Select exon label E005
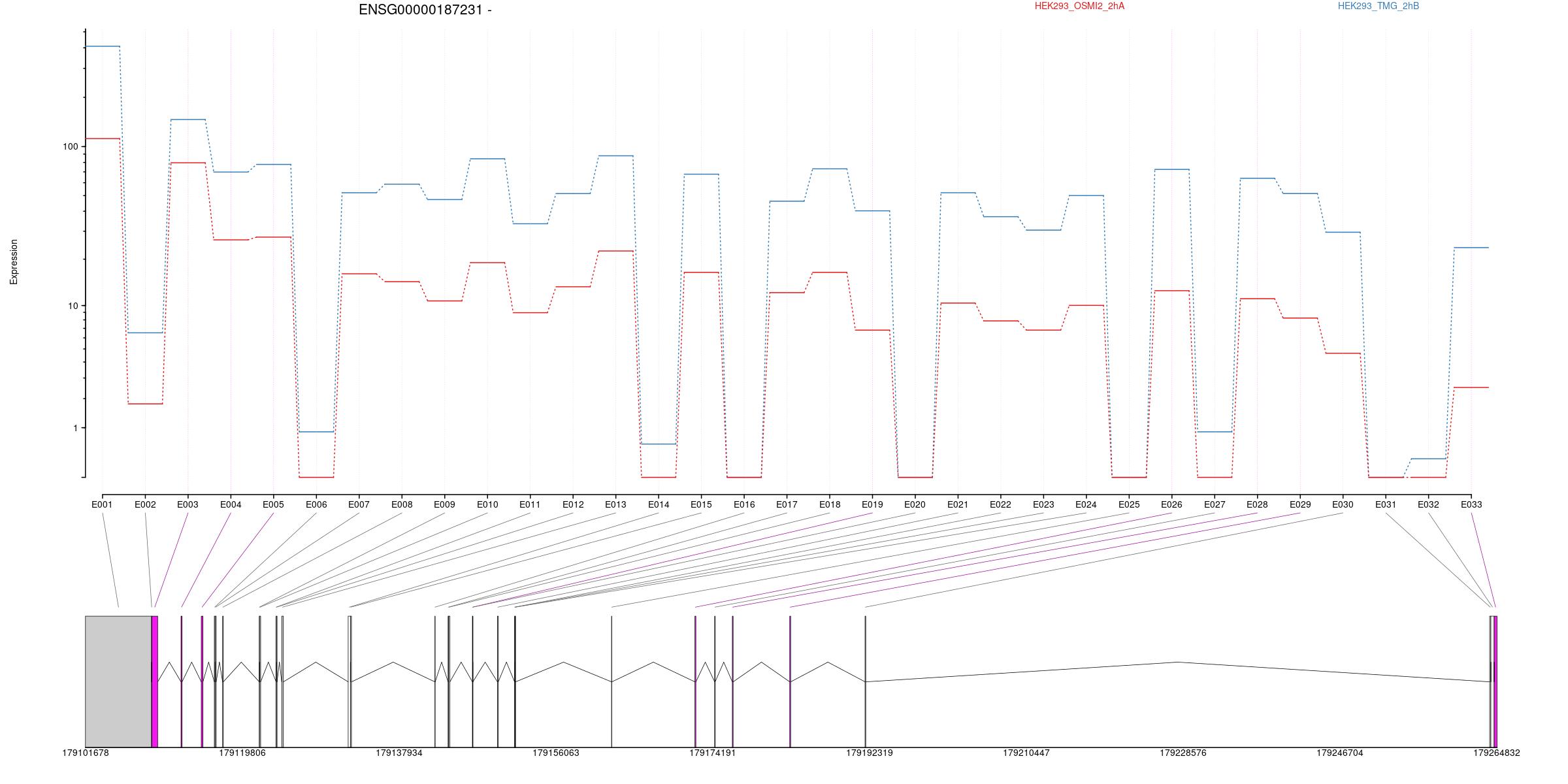 coord(273,504)
